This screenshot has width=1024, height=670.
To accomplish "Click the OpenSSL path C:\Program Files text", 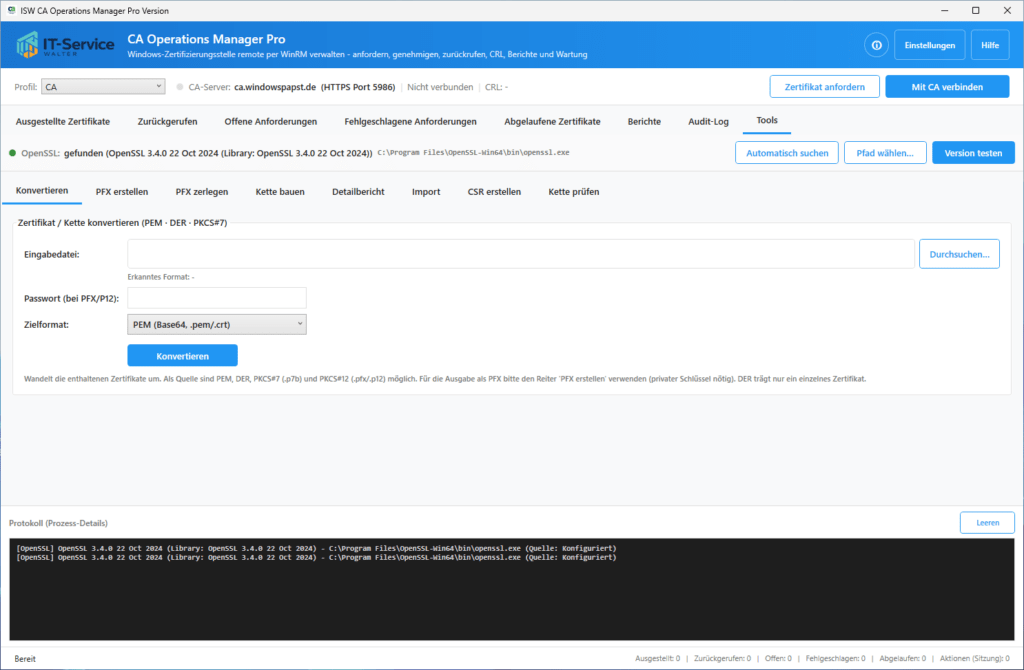I will (473, 153).
